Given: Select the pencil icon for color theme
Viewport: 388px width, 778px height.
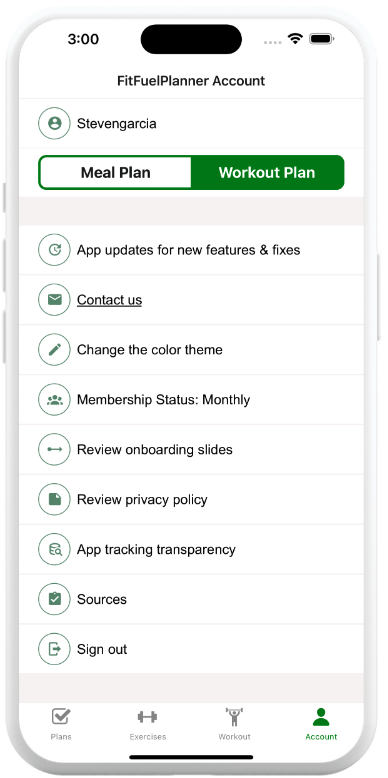Looking at the screenshot, I should coord(55,350).
